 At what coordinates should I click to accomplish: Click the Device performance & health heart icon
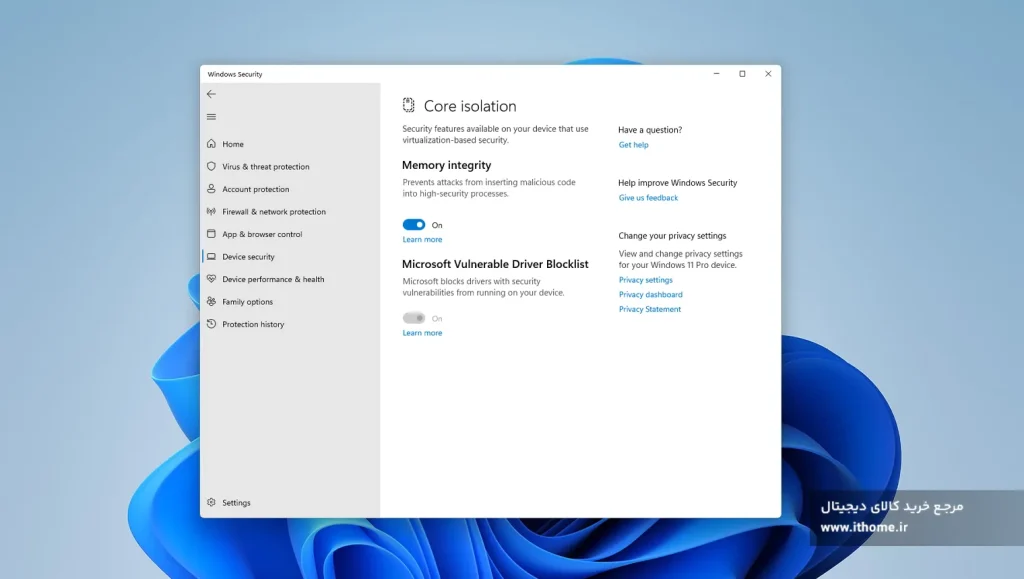pos(211,279)
